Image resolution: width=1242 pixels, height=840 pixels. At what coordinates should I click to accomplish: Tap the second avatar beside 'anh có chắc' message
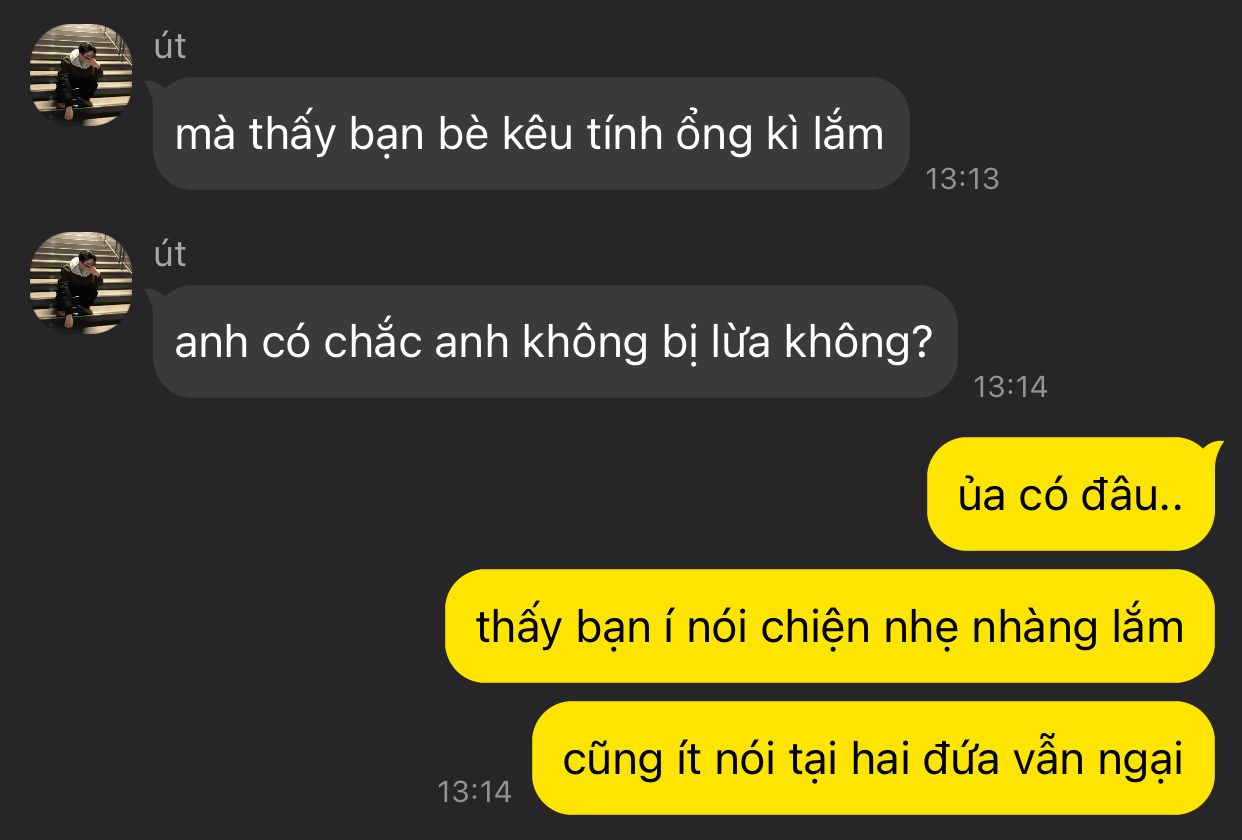point(81,283)
